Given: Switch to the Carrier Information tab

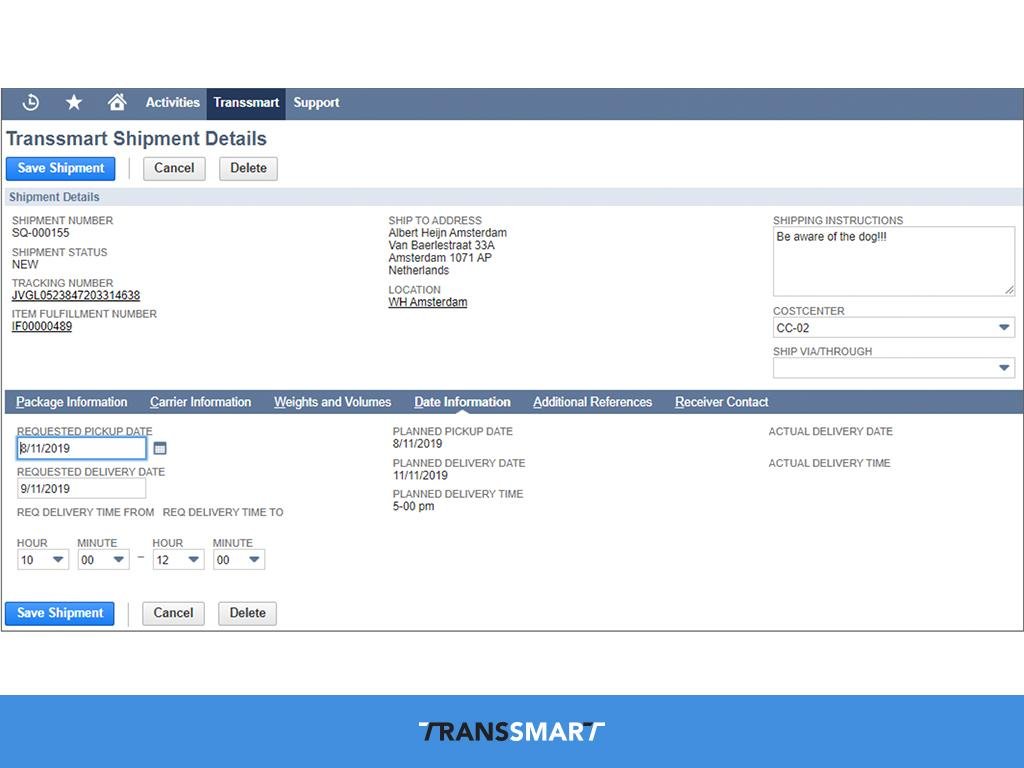Looking at the screenshot, I should pyautogui.click(x=200, y=402).
